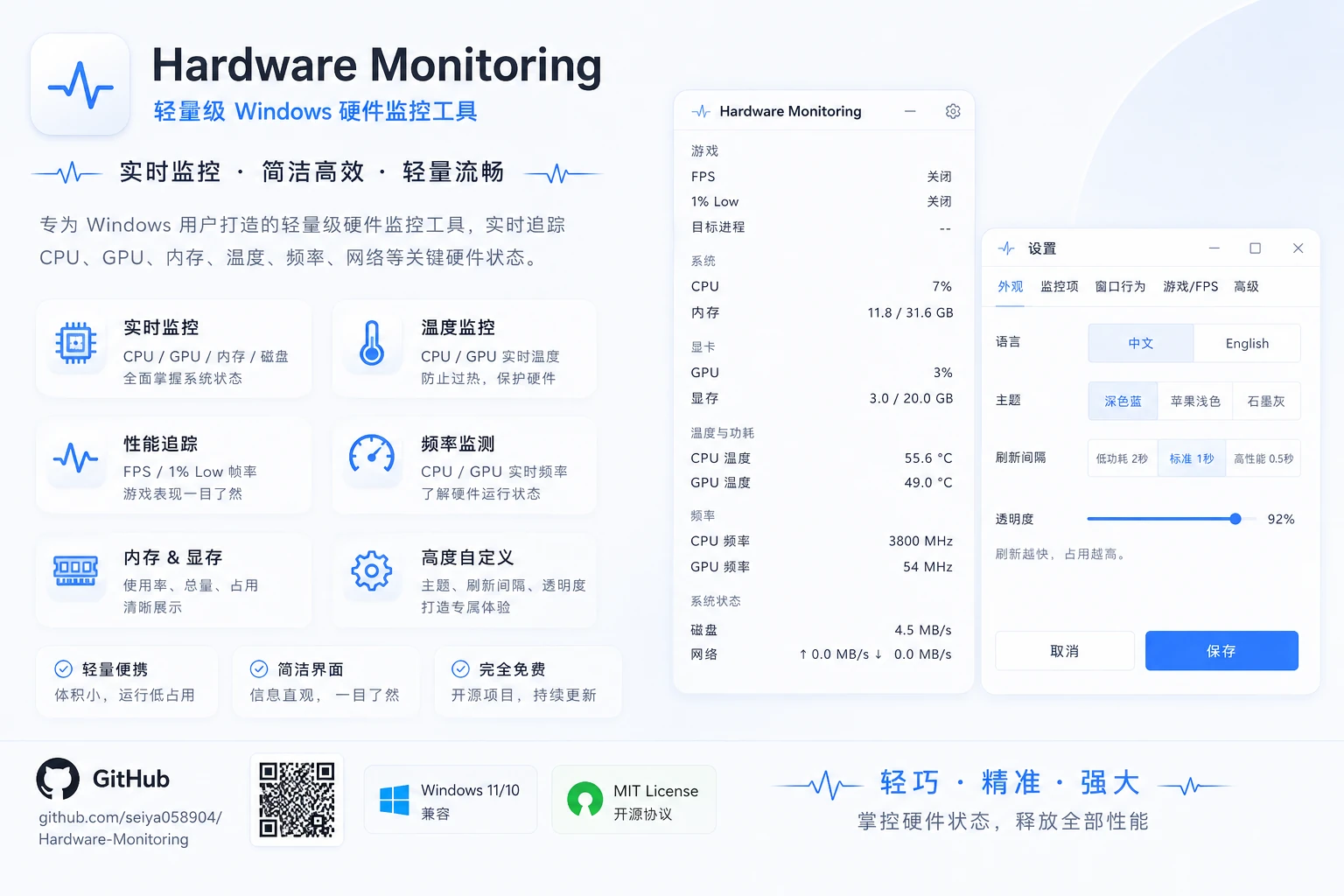Click 显存 3.0 / 20.0 GB value

point(911,398)
